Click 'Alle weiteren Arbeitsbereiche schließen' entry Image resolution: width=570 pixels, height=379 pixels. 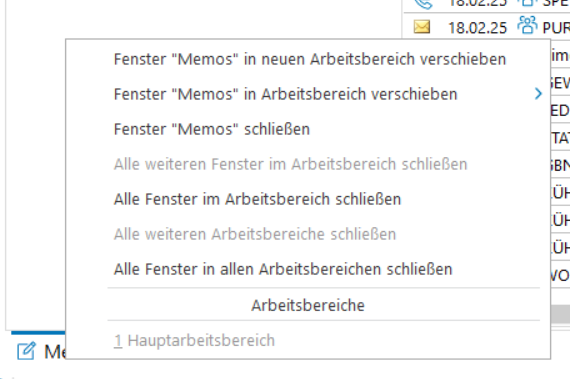click(254, 234)
